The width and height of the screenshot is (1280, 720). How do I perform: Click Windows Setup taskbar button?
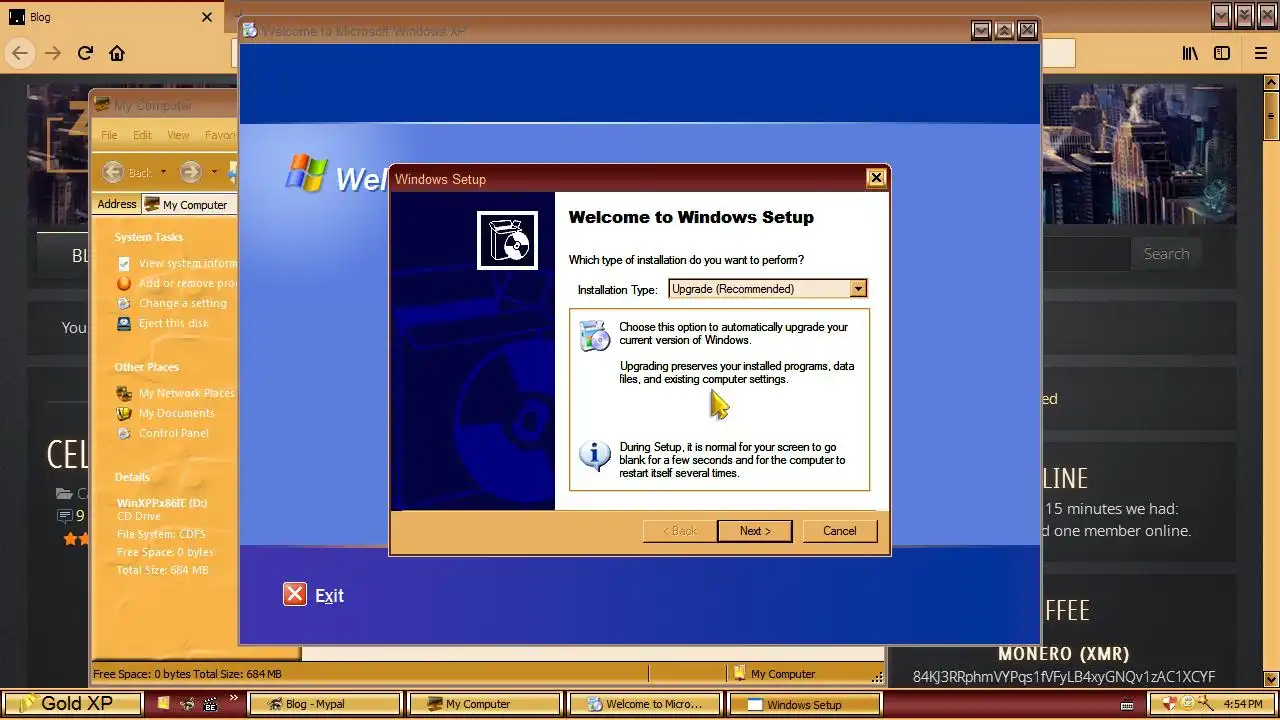click(805, 704)
